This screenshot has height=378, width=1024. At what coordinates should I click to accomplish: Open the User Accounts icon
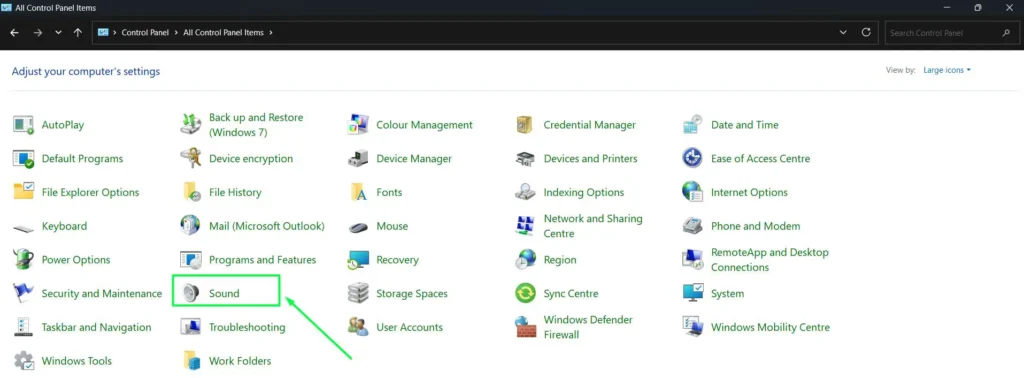[x=358, y=327]
